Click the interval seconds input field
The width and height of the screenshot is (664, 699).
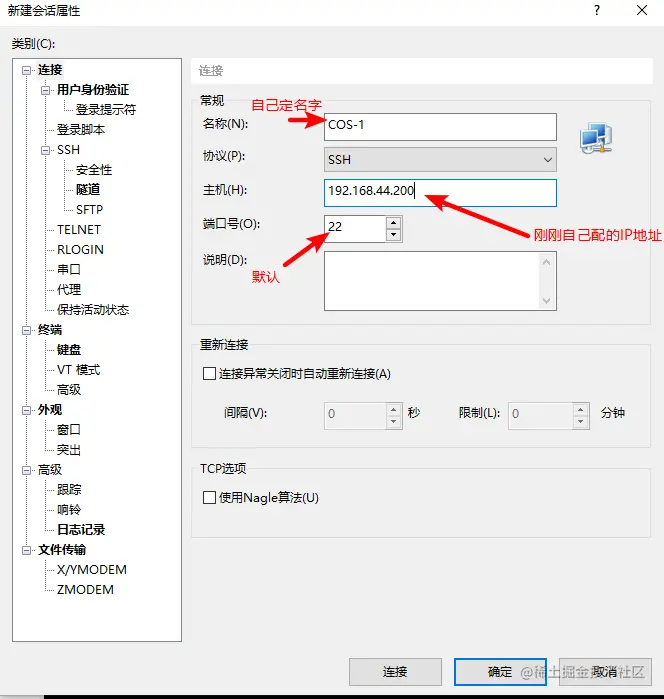tap(355, 416)
